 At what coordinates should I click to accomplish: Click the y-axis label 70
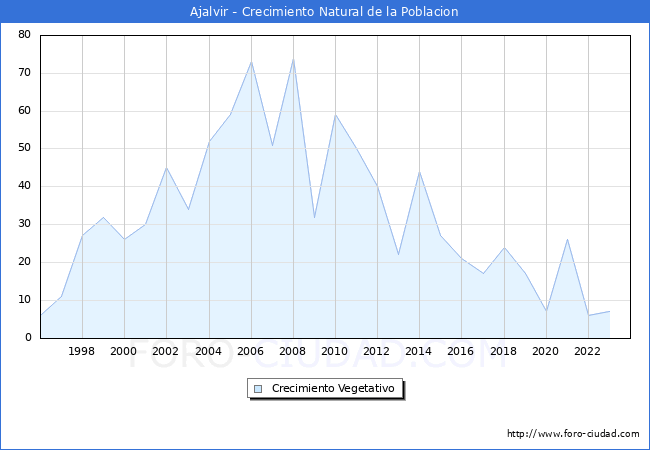24,73
